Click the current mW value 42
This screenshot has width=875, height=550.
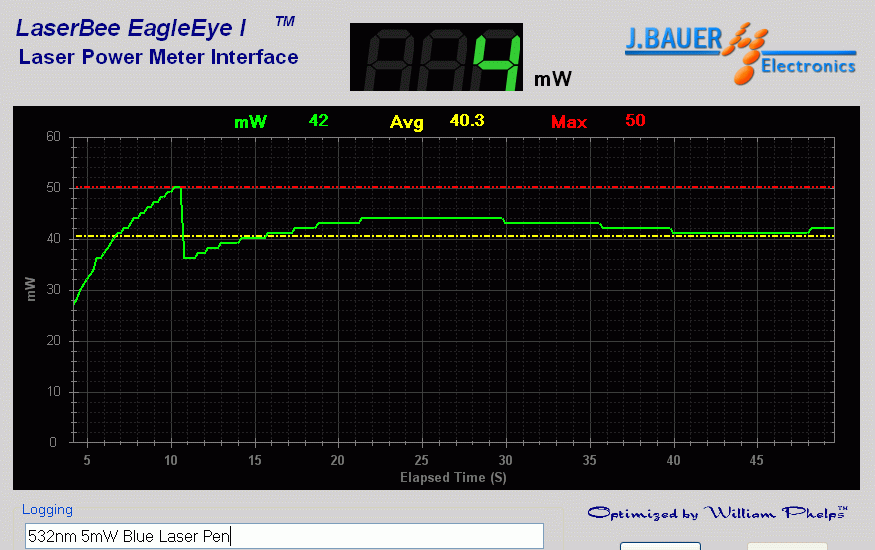point(319,120)
